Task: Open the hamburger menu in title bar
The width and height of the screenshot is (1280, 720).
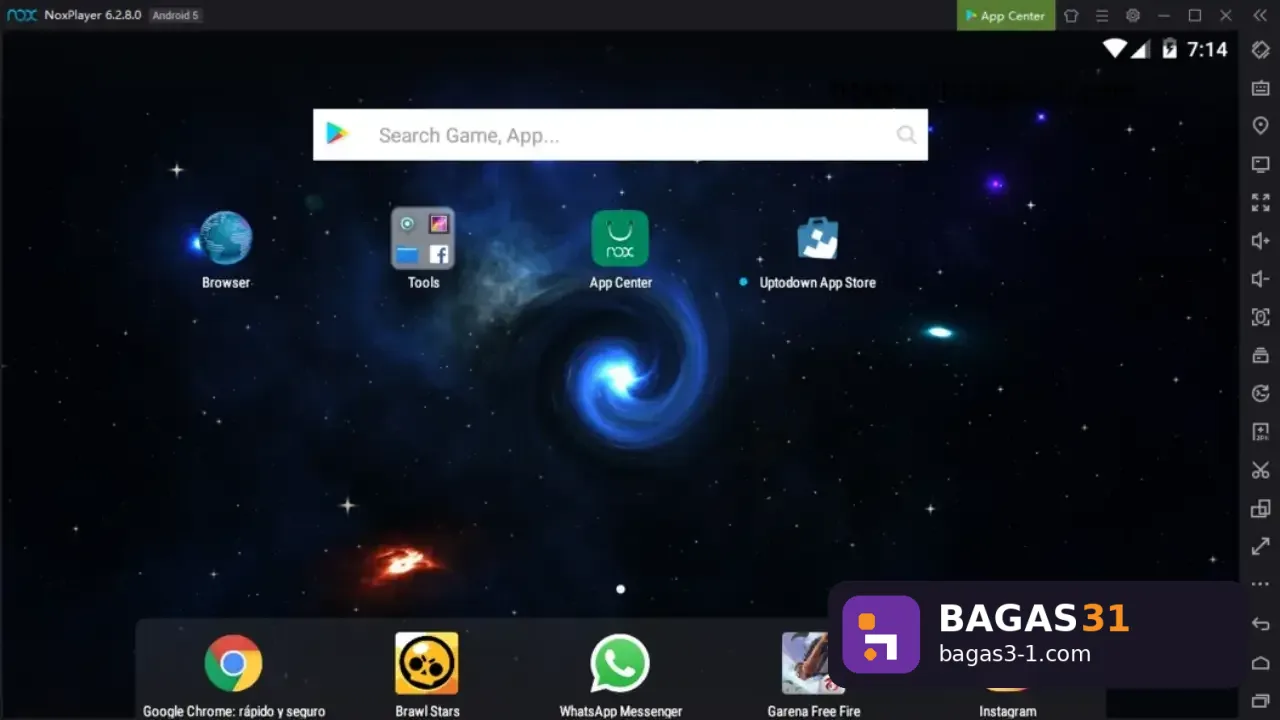Action: 1102,15
